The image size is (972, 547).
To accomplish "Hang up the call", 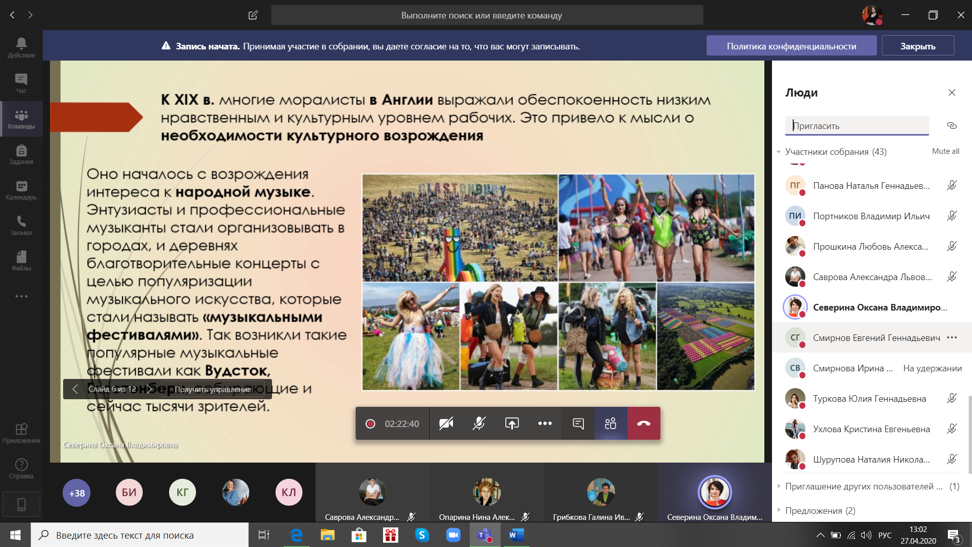I will point(644,424).
